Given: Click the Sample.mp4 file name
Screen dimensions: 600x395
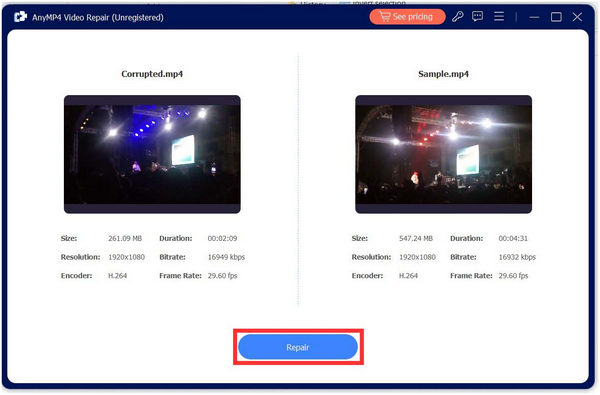Looking at the screenshot, I should [443, 74].
